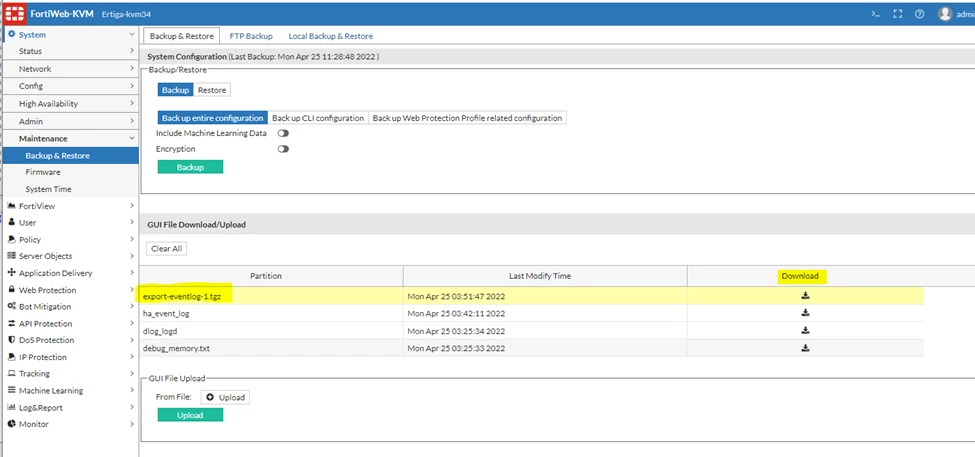Download the dlog_logd file
Screen dimensions: 975x457
pyautogui.click(x=805, y=331)
